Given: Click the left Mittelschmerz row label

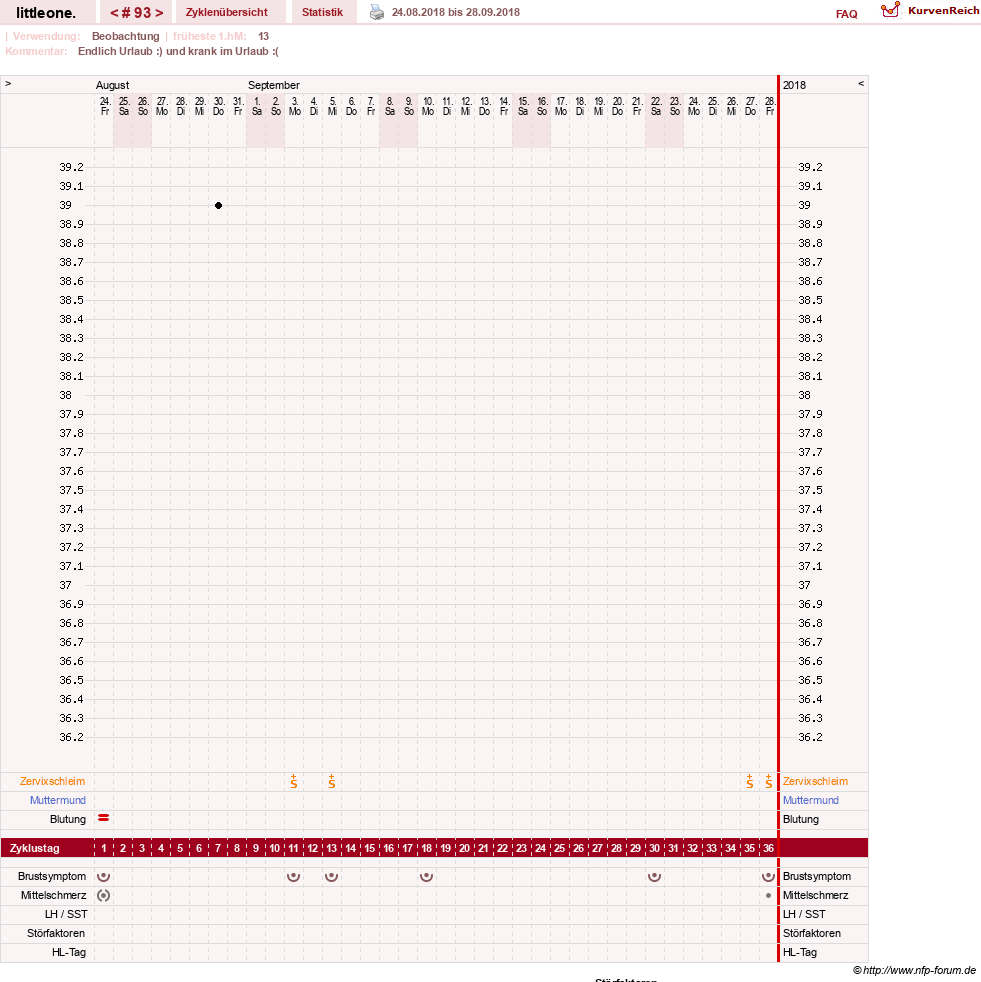Looking at the screenshot, I should coord(53,895).
